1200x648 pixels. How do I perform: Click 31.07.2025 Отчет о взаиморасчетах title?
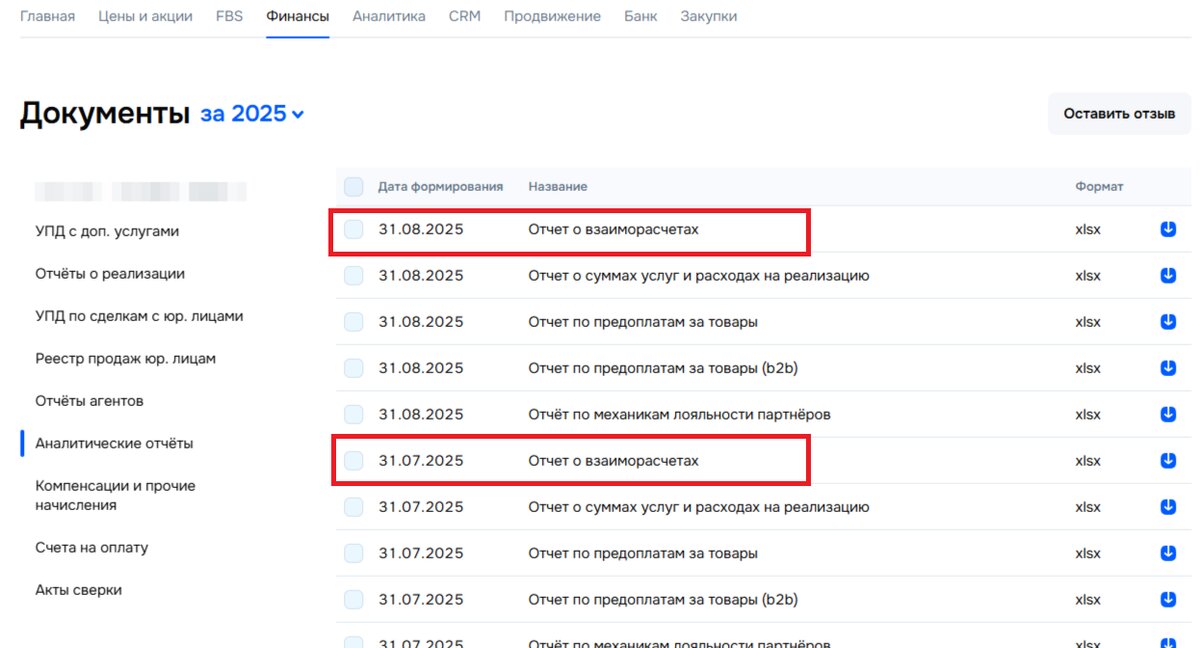pos(613,461)
